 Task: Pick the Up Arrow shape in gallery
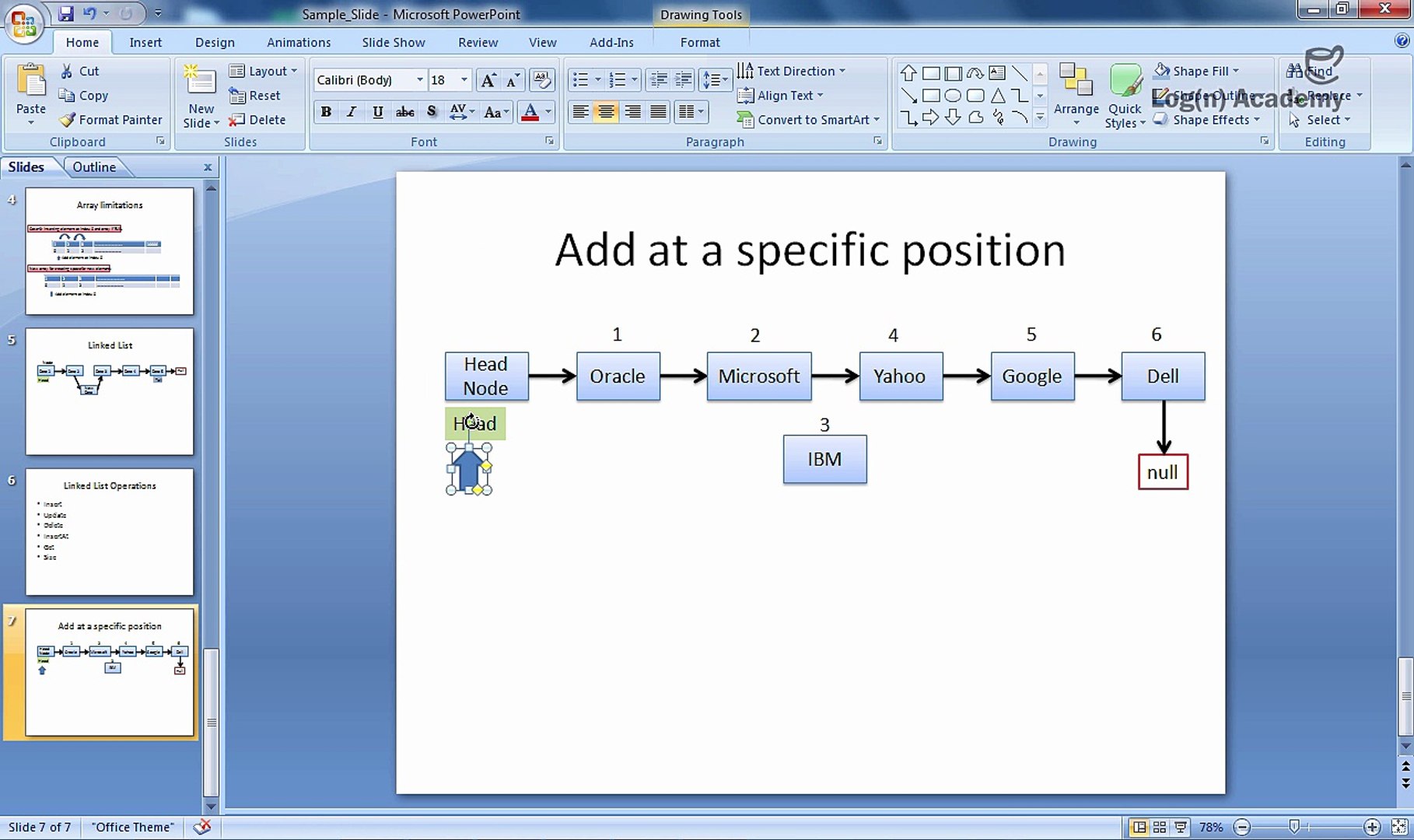(908, 73)
